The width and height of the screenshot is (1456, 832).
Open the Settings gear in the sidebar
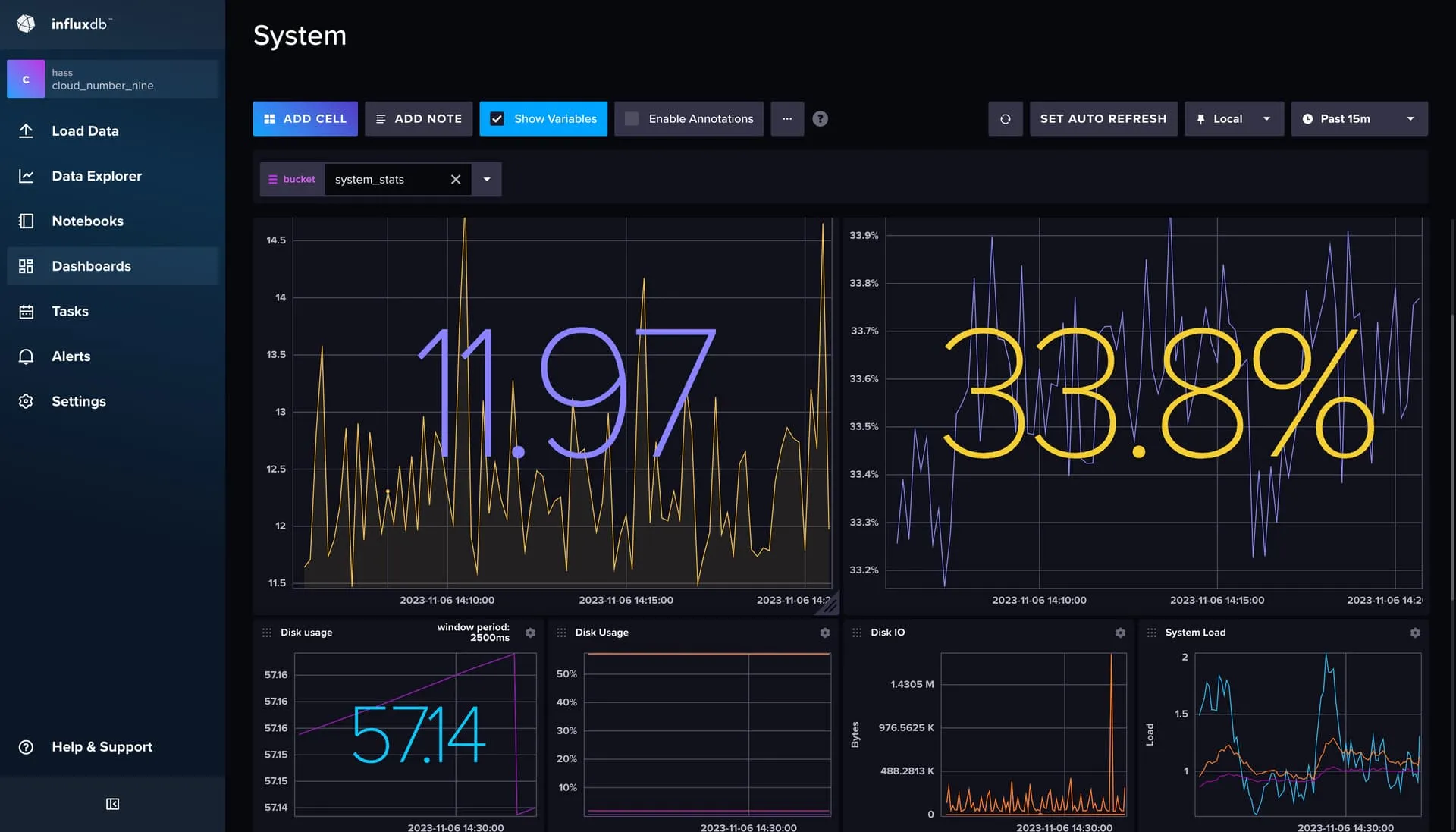tap(26, 401)
